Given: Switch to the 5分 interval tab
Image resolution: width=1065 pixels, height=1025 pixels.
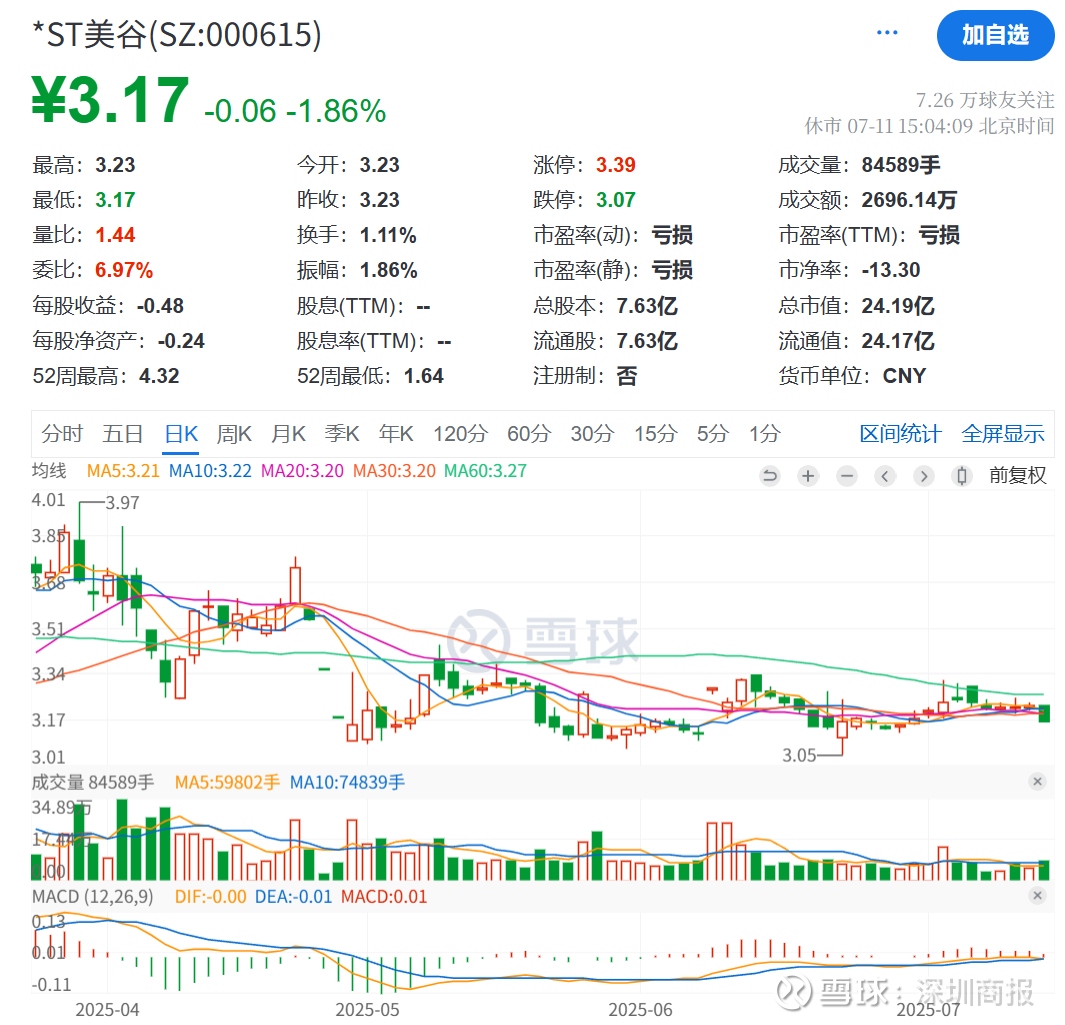Looking at the screenshot, I should [x=712, y=433].
